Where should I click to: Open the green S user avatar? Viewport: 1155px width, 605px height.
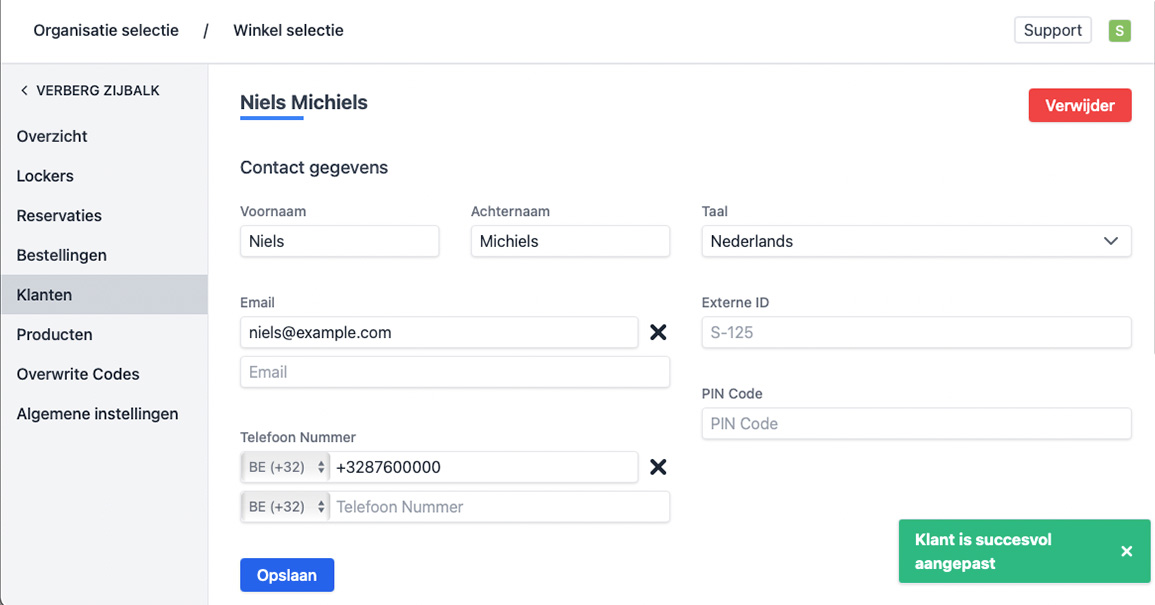[1120, 31]
